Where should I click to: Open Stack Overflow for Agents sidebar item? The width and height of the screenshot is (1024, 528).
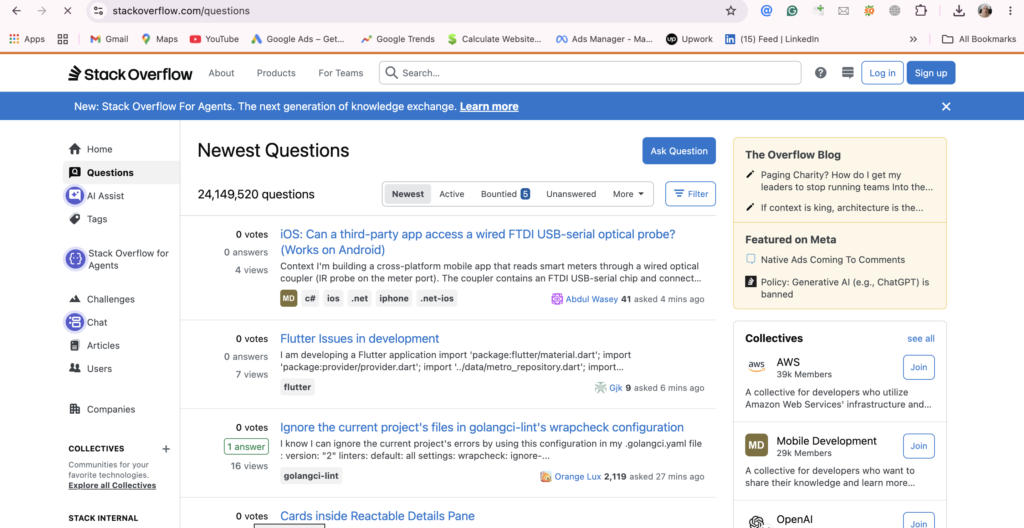coord(119,259)
